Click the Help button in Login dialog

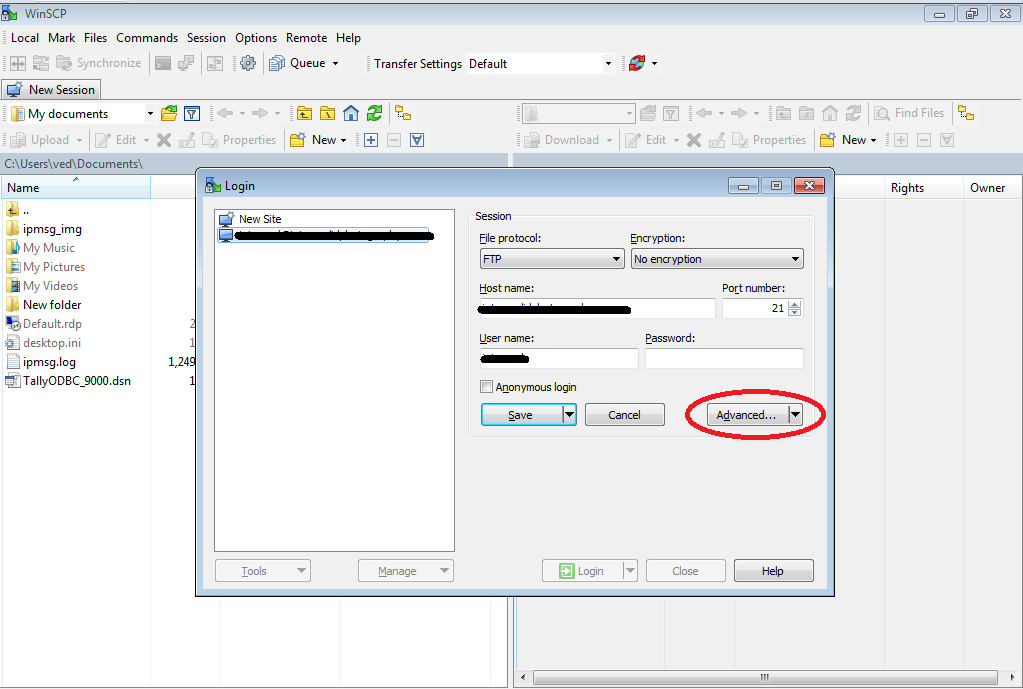click(773, 571)
